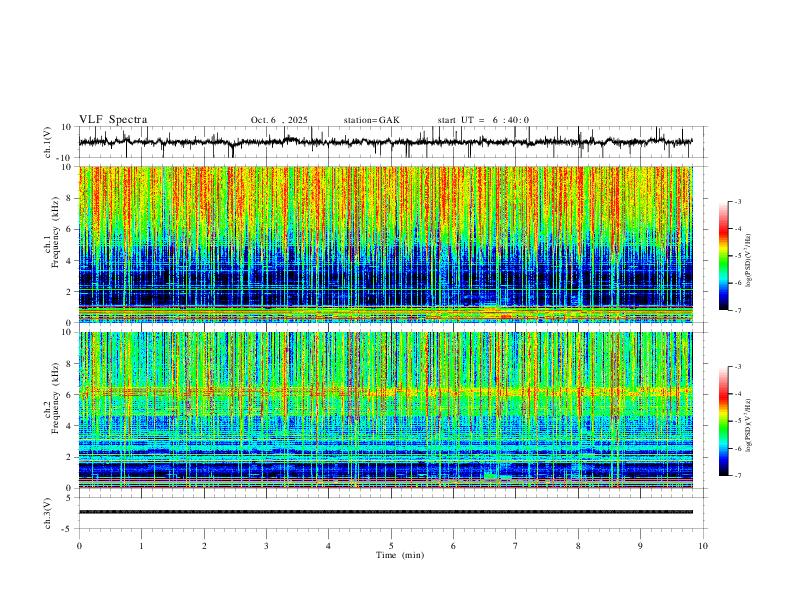Image resolution: width=792 pixels, height=612 pixels.
Task: Click the ch.1 spectrogram color scale bar
Action: [x=723, y=256]
